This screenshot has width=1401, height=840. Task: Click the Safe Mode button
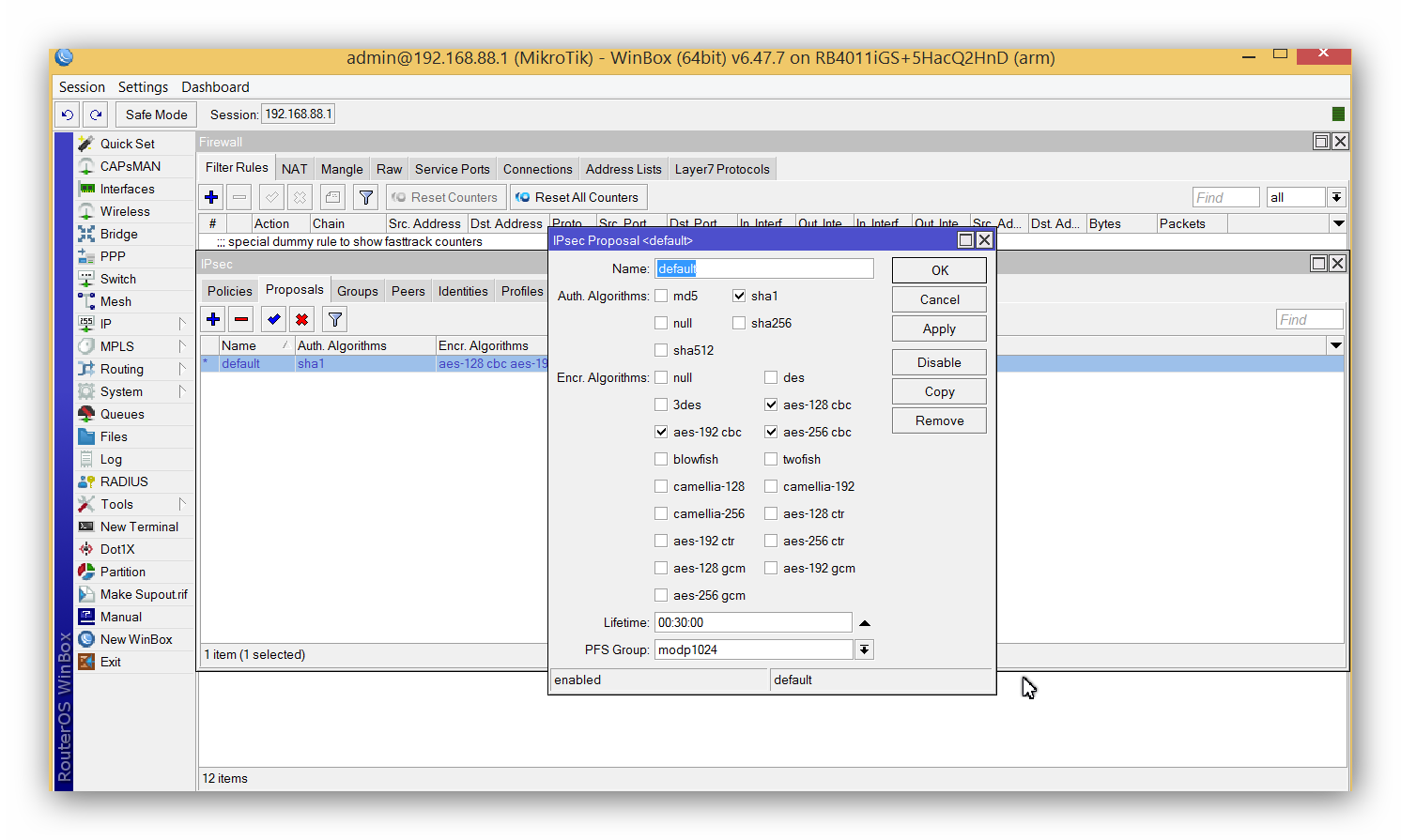click(x=157, y=115)
